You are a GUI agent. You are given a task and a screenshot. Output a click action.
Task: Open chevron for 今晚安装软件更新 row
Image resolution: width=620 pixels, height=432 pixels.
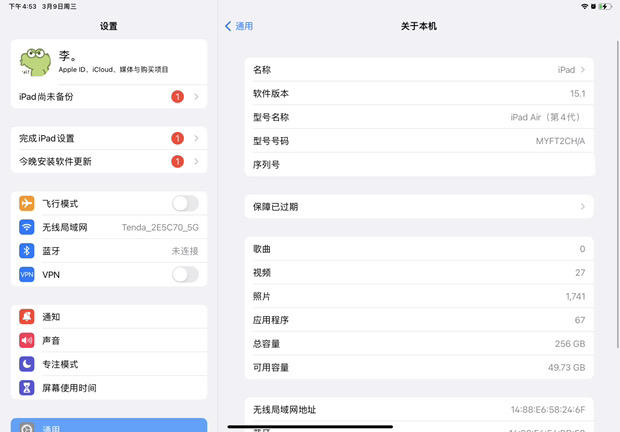197,161
